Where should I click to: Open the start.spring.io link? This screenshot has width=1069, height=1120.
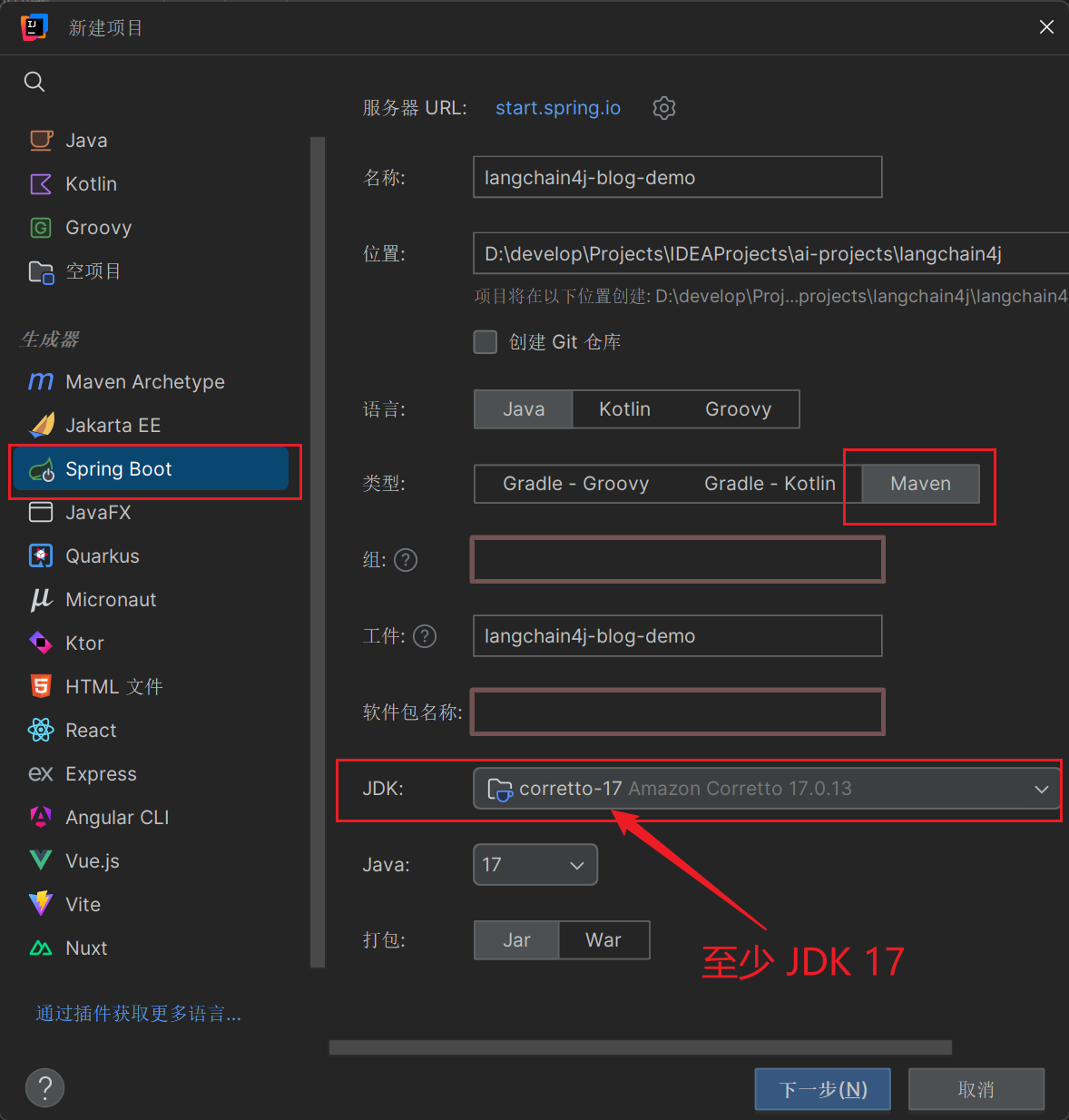point(558,108)
